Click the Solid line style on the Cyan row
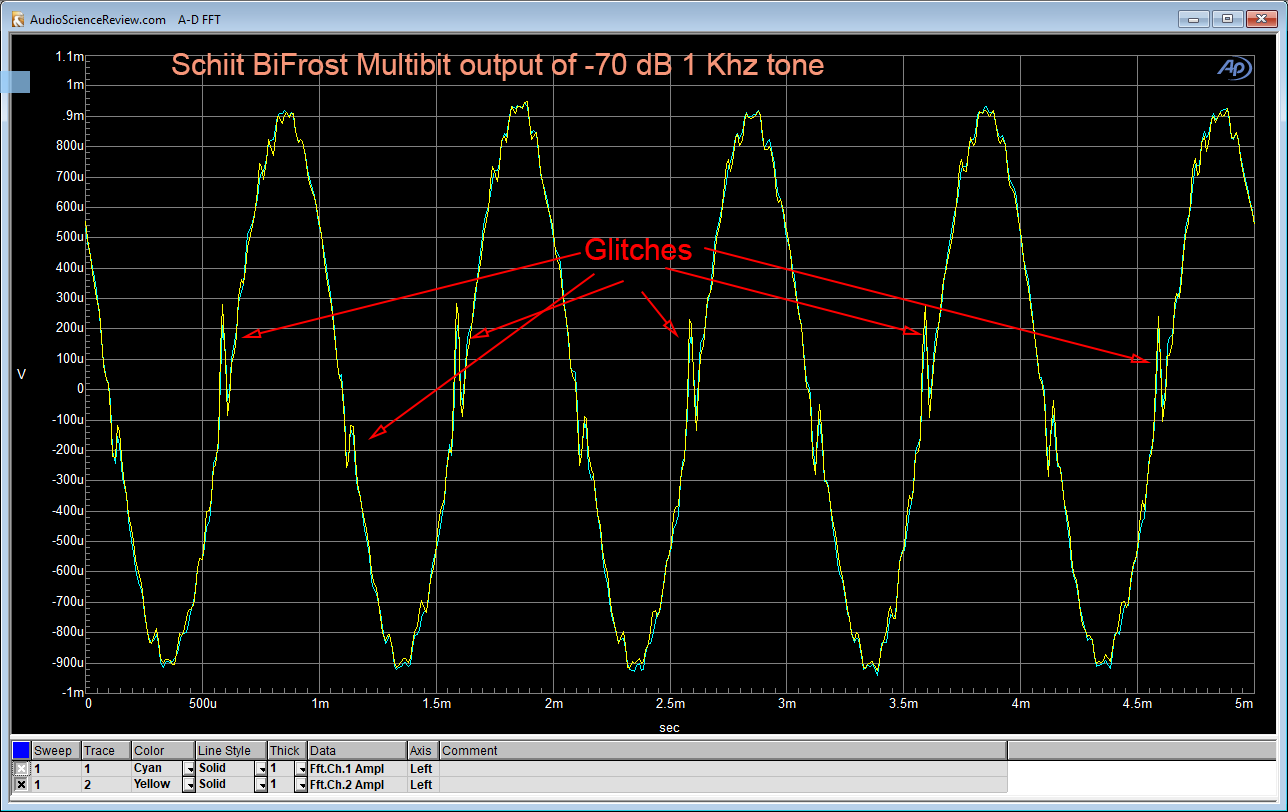 pos(225,768)
